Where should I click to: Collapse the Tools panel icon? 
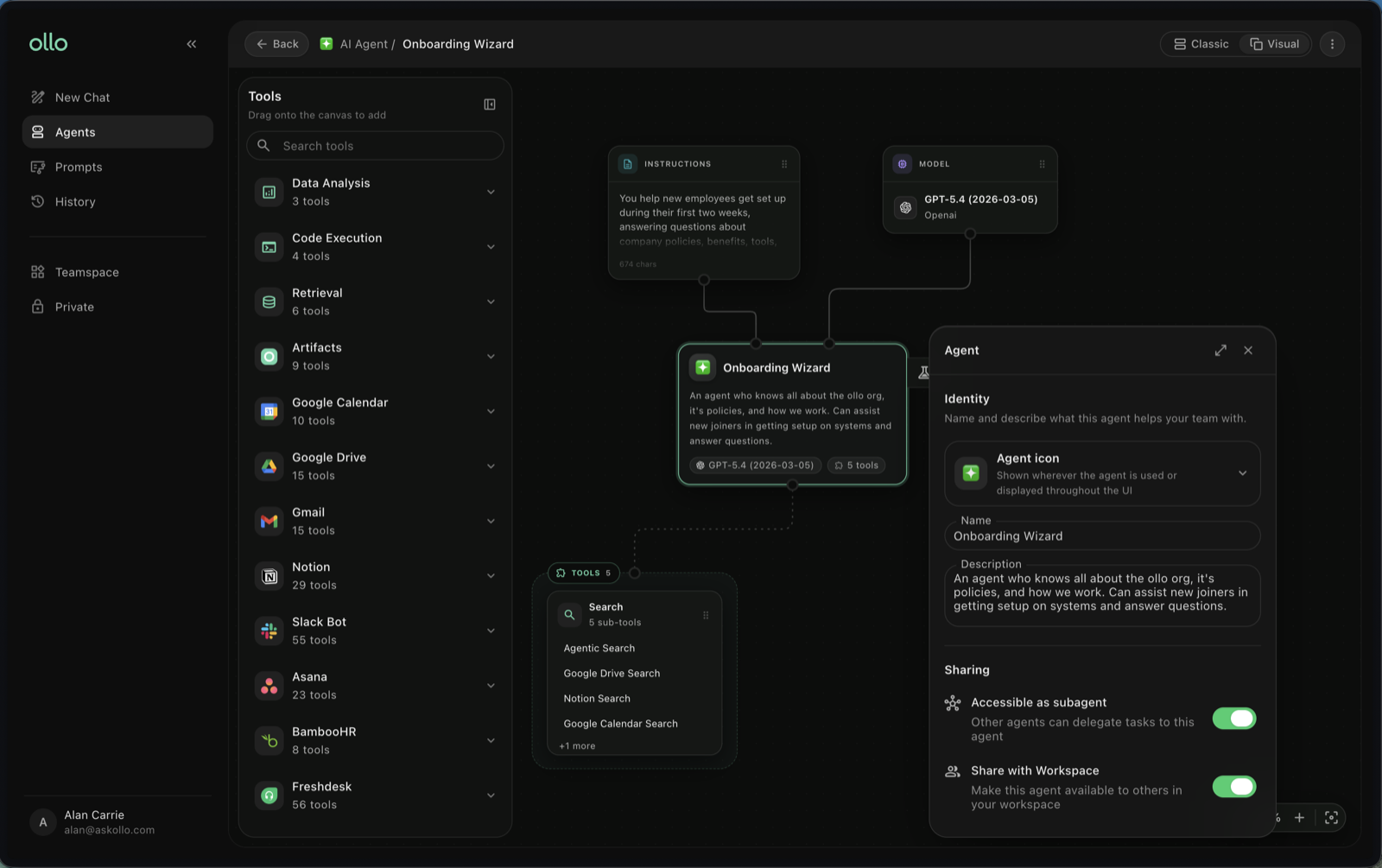(x=490, y=105)
